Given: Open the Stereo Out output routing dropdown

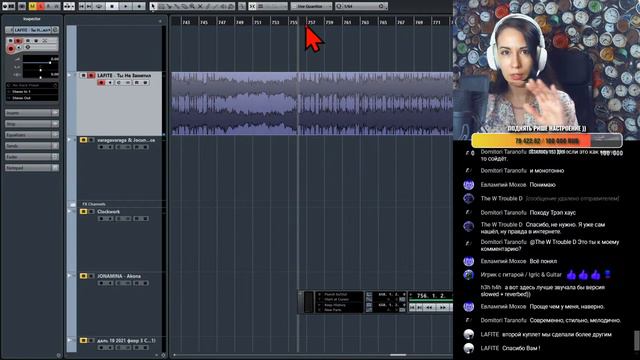Looking at the screenshot, I should [32, 98].
